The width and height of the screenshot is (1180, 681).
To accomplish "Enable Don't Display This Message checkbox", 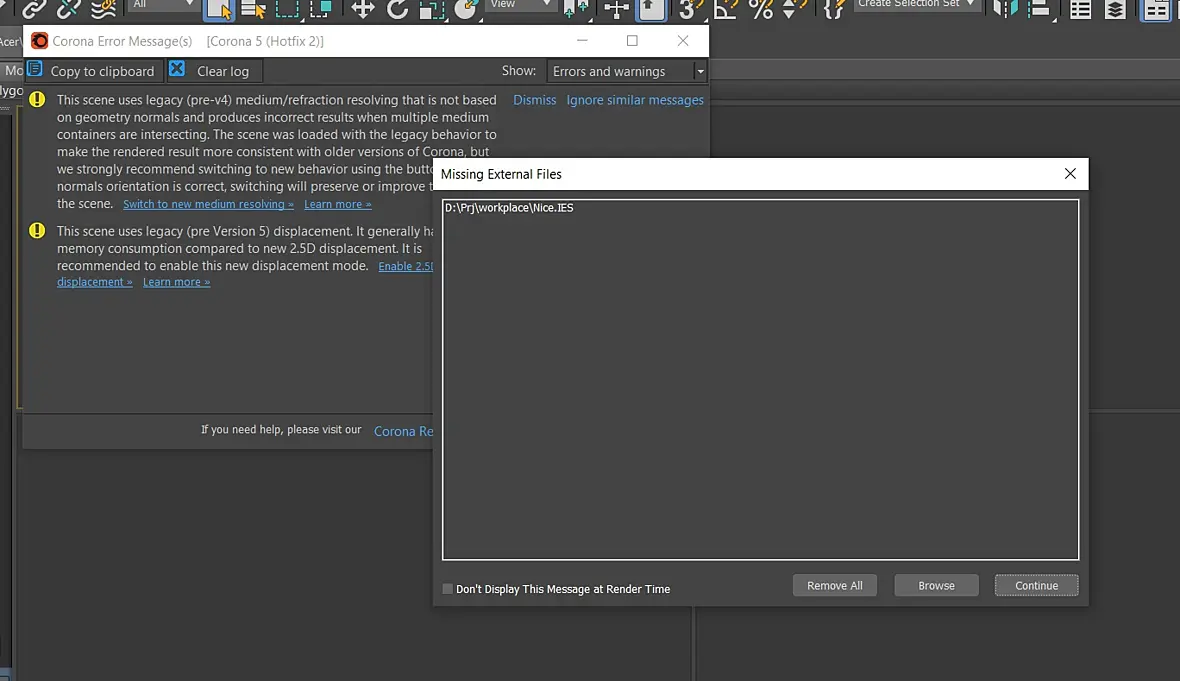I will [x=448, y=588].
